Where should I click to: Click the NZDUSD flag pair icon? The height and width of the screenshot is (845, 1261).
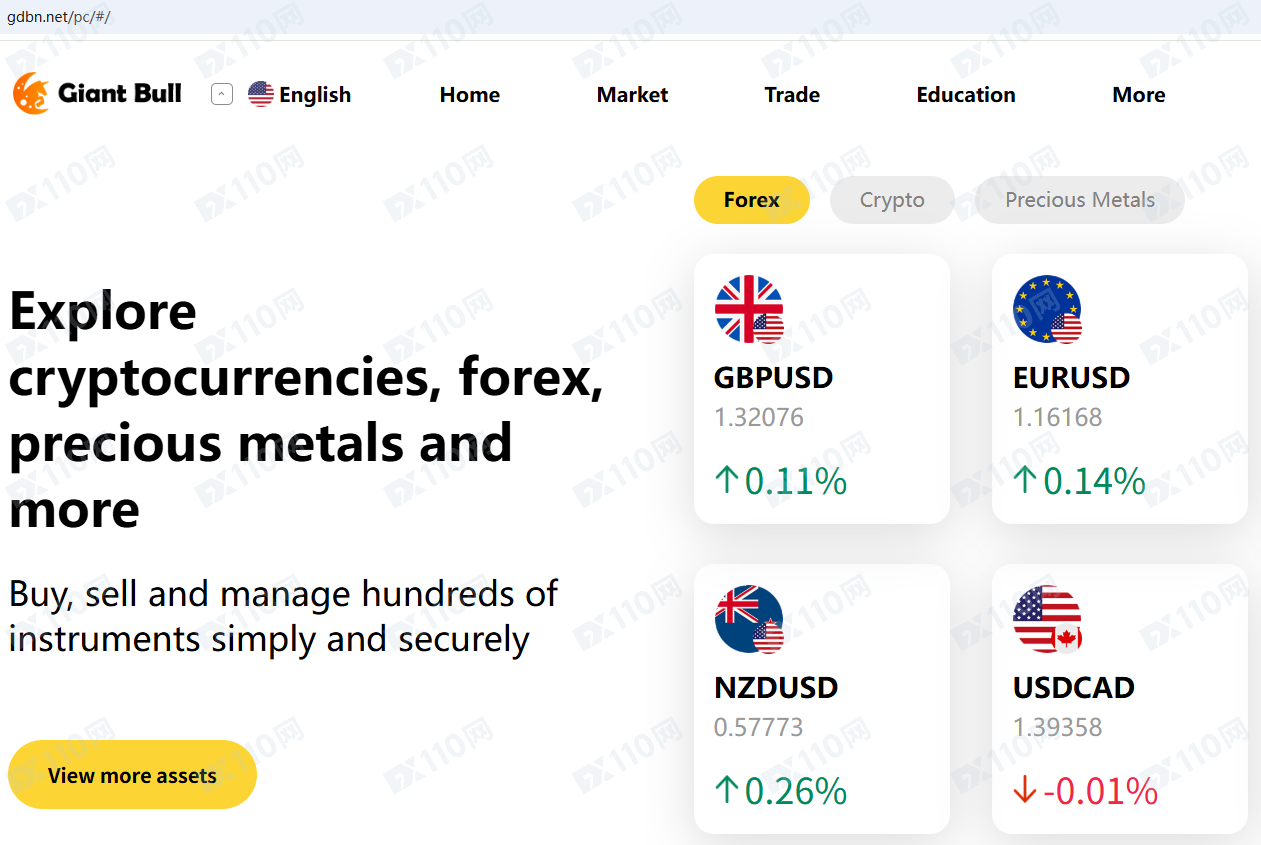click(x=749, y=619)
